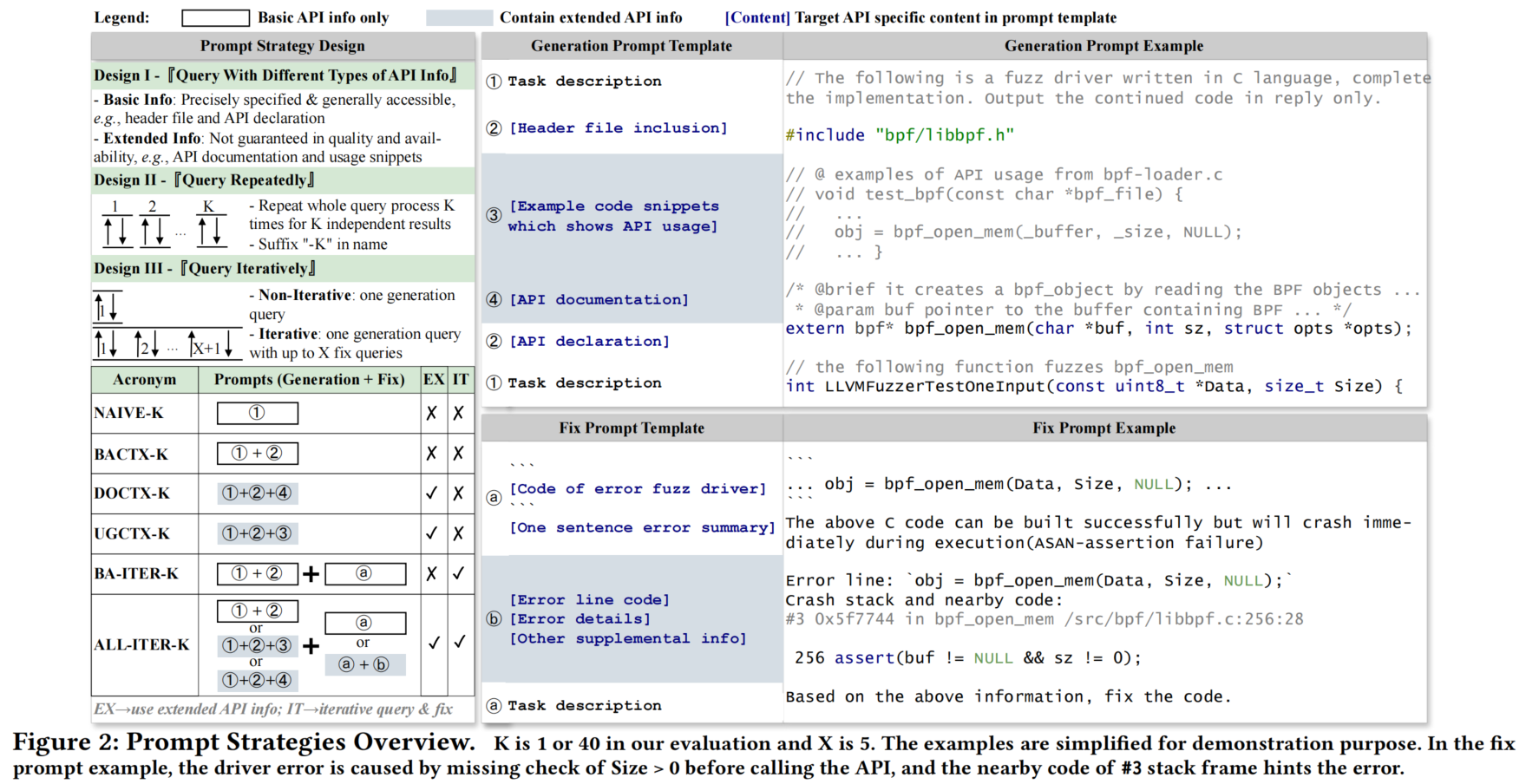Click the white 'Basic API info only' legend swatch
This screenshot has width=1539, height=784.
point(215,17)
